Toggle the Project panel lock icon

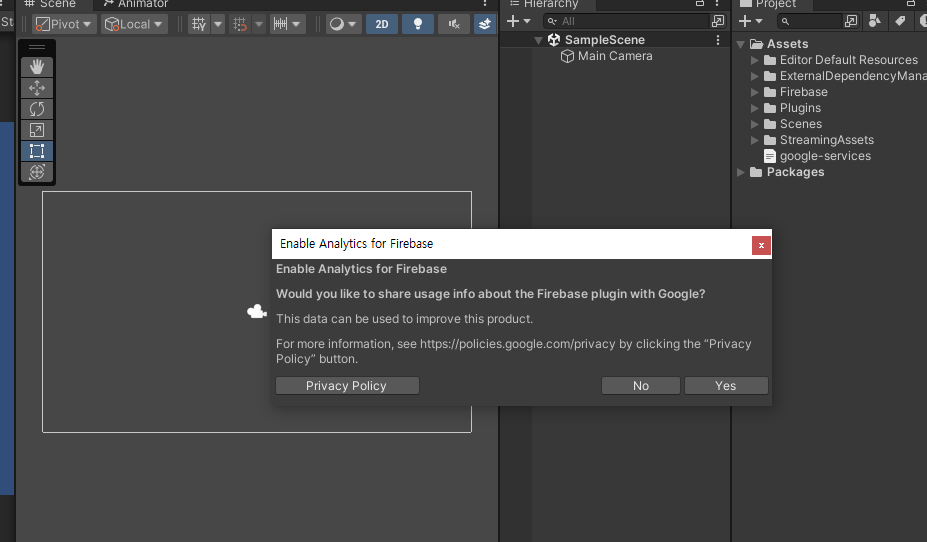(911, 4)
